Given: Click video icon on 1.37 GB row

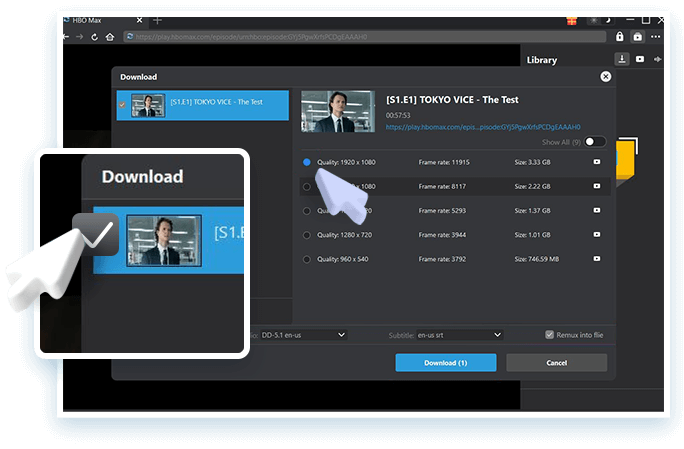Looking at the screenshot, I should point(597,210).
